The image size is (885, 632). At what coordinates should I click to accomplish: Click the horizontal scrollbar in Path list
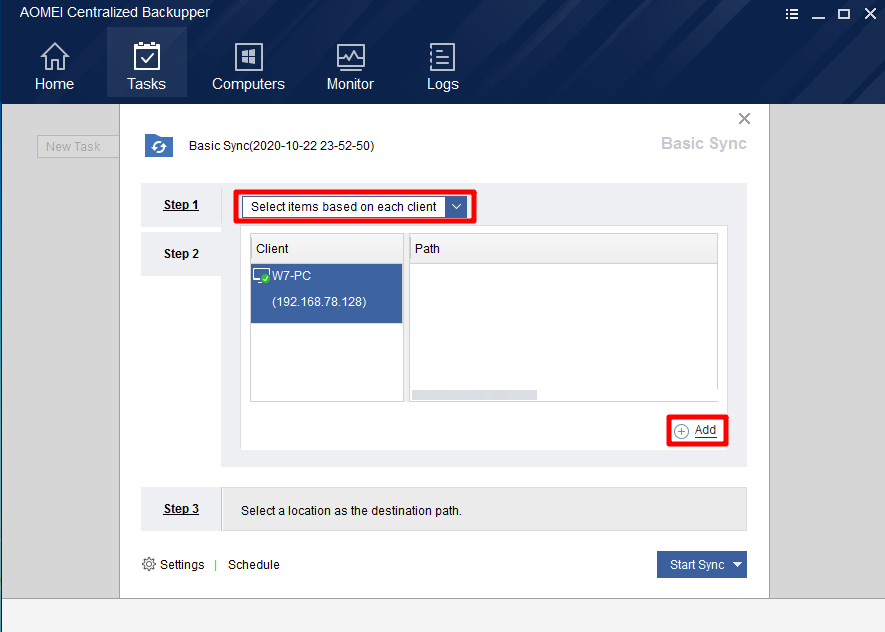(x=474, y=395)
